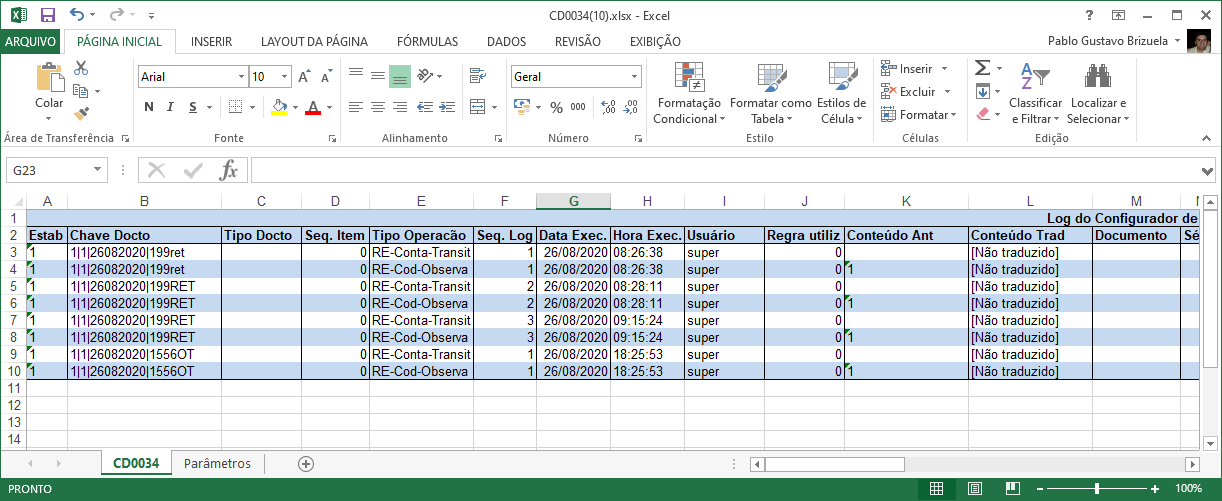Click Inserir cells button
1222x501 pixels.
point(907,69)
